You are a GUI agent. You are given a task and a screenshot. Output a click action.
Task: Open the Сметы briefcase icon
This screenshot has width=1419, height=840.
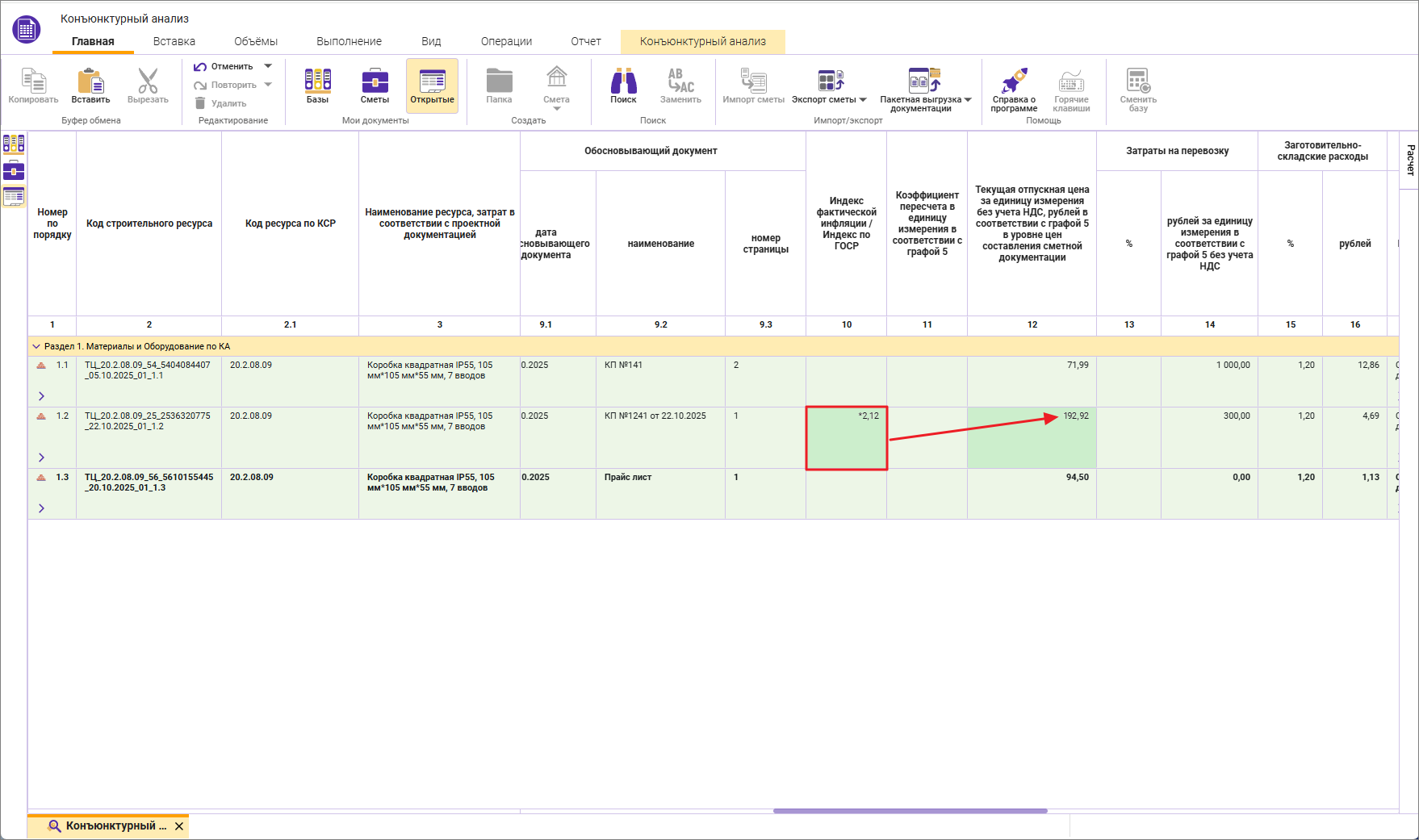(375, 82)
